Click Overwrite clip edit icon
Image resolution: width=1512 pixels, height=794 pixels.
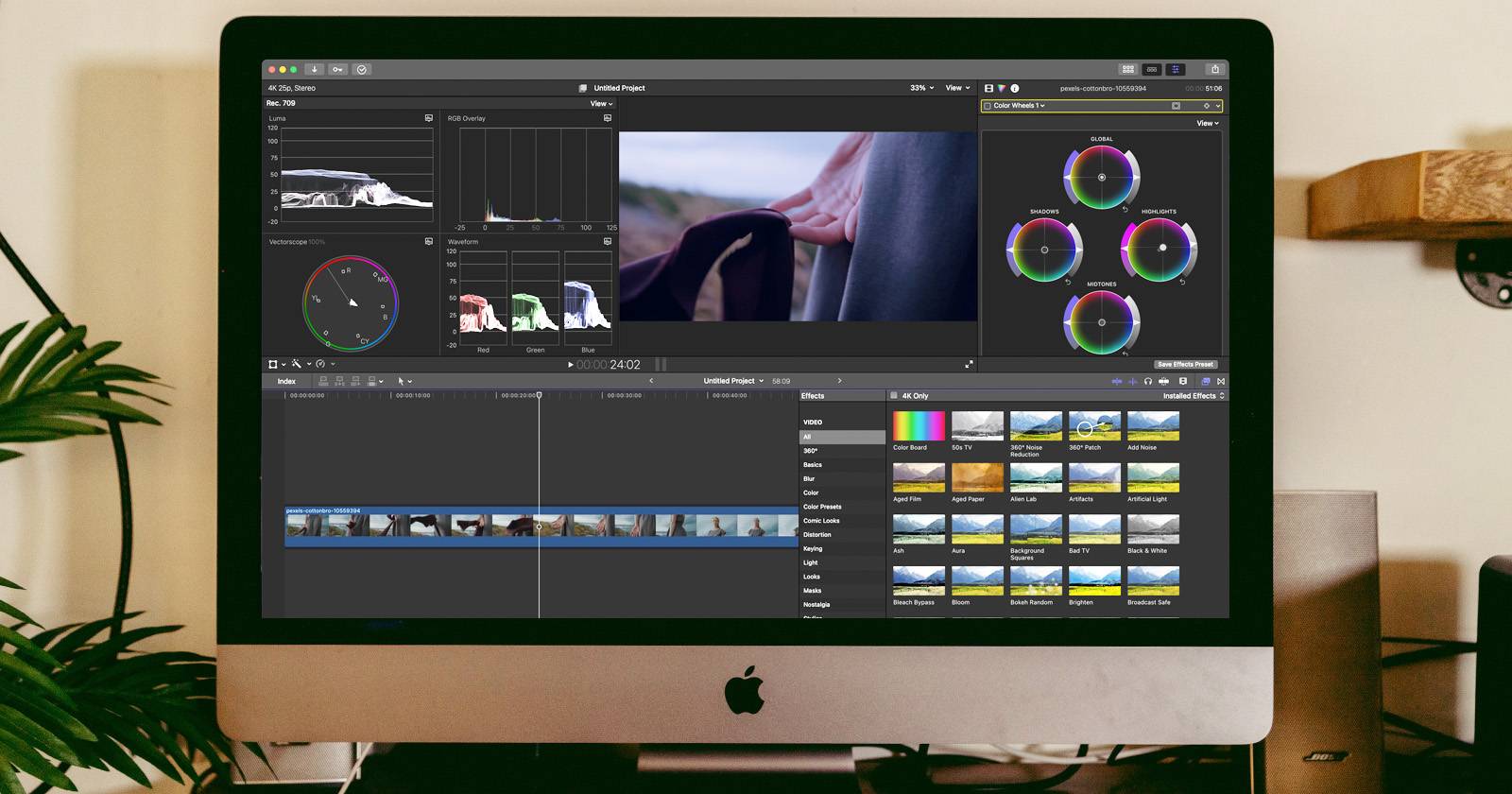(x=371, y=381)
